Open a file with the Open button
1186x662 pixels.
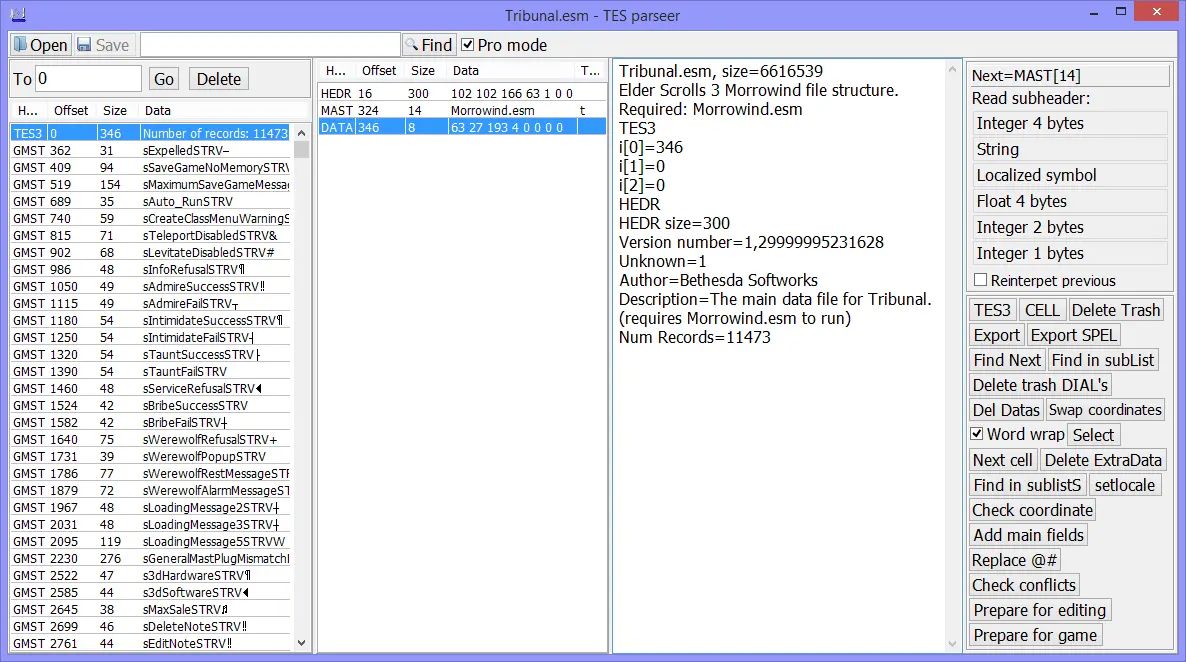[41, 45]
